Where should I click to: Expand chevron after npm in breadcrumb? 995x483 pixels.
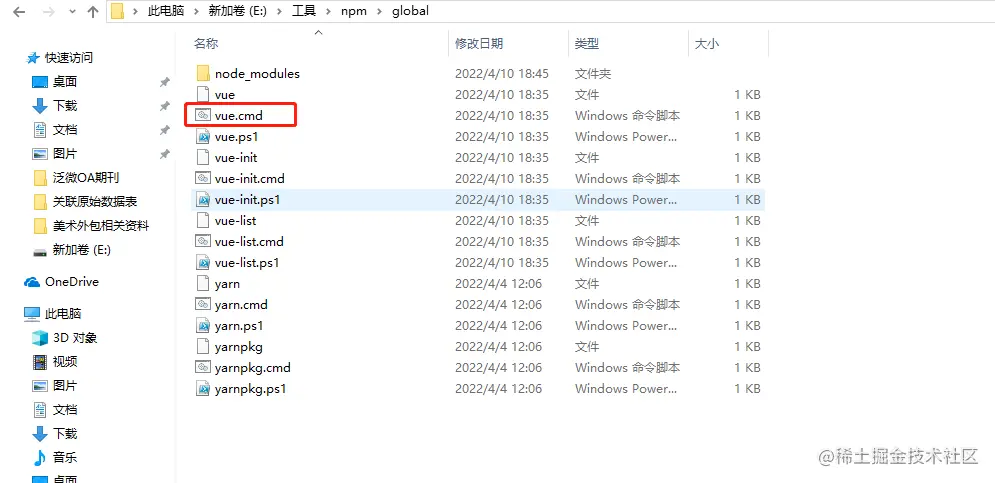[379, 11]
